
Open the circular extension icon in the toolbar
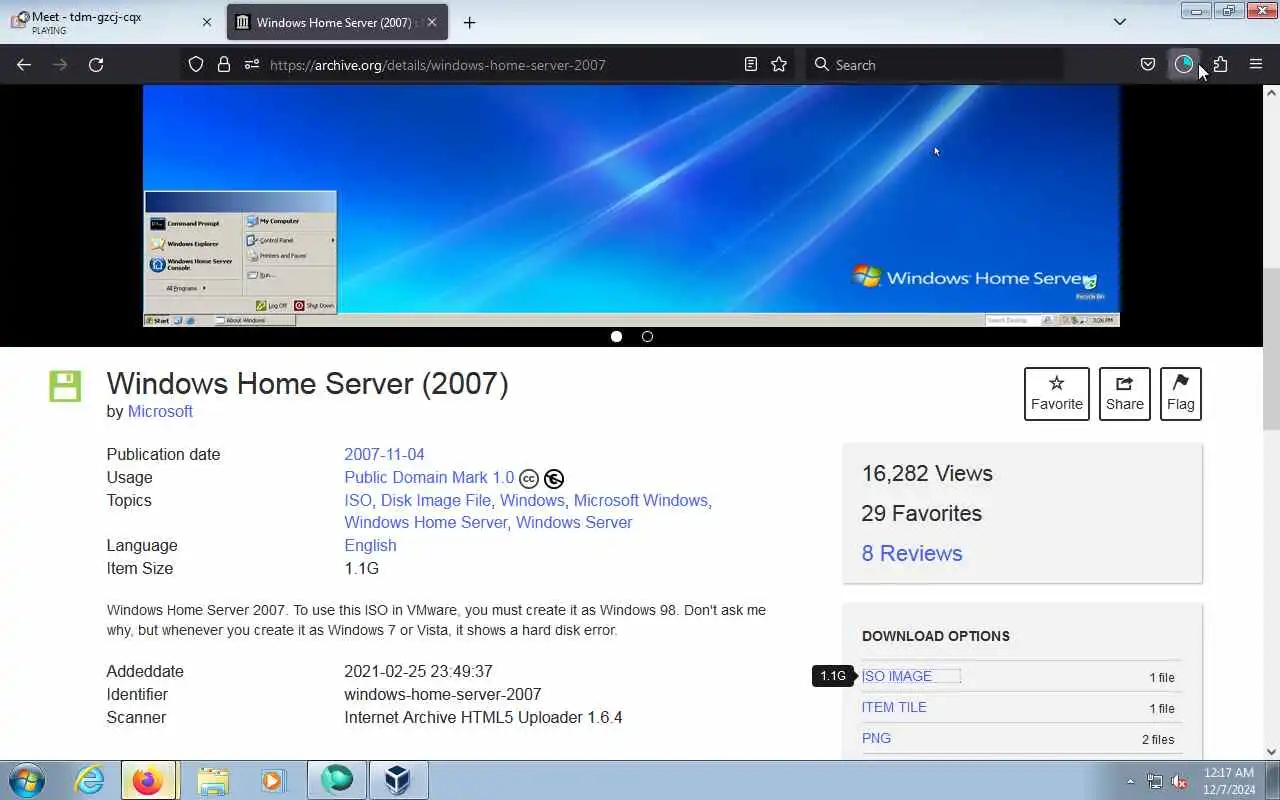point(1184,64)
